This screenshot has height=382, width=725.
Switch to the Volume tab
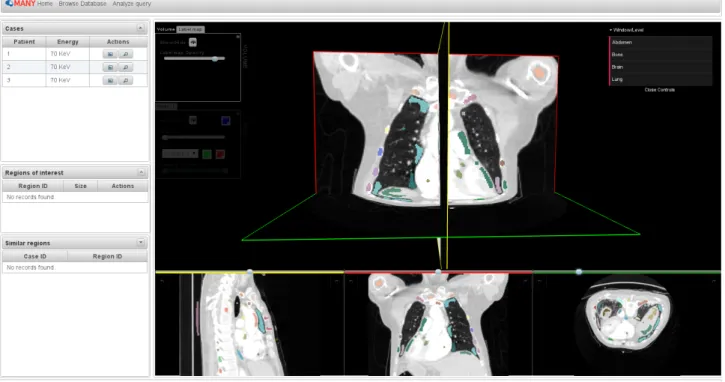click(x=166, y=29)
